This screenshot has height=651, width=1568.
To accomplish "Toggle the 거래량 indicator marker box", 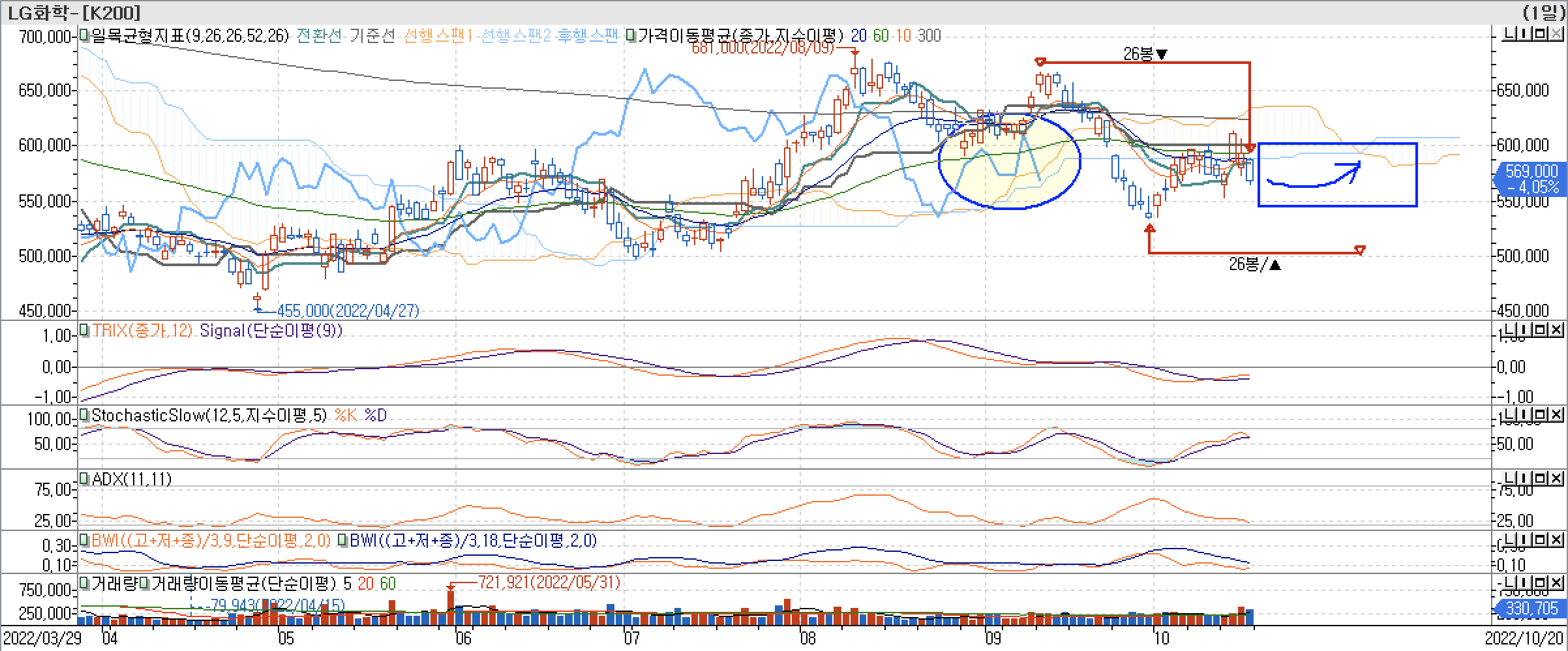I will click(x=84, y=583).
